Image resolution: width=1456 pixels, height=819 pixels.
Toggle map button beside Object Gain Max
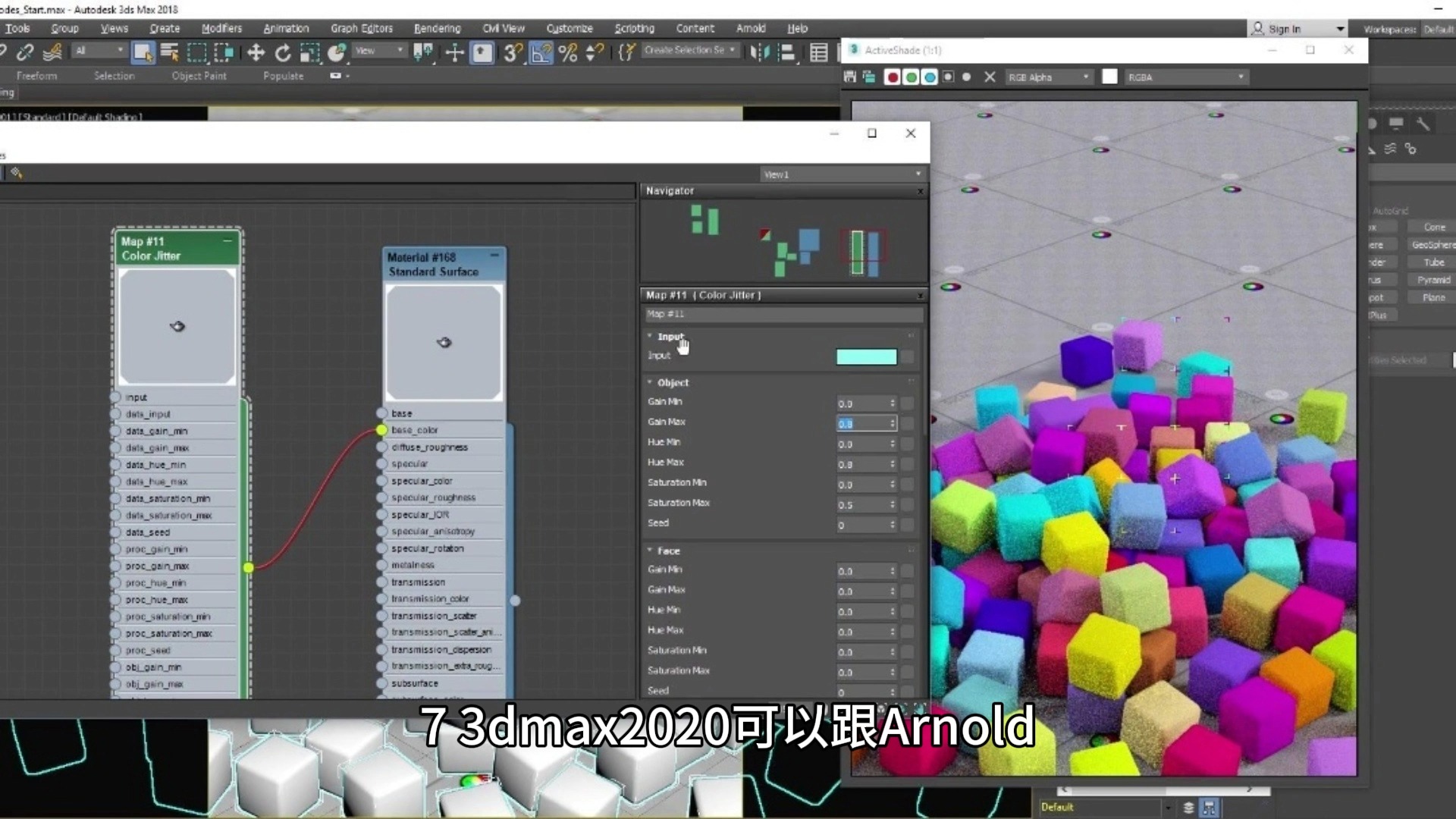point(908,423)
